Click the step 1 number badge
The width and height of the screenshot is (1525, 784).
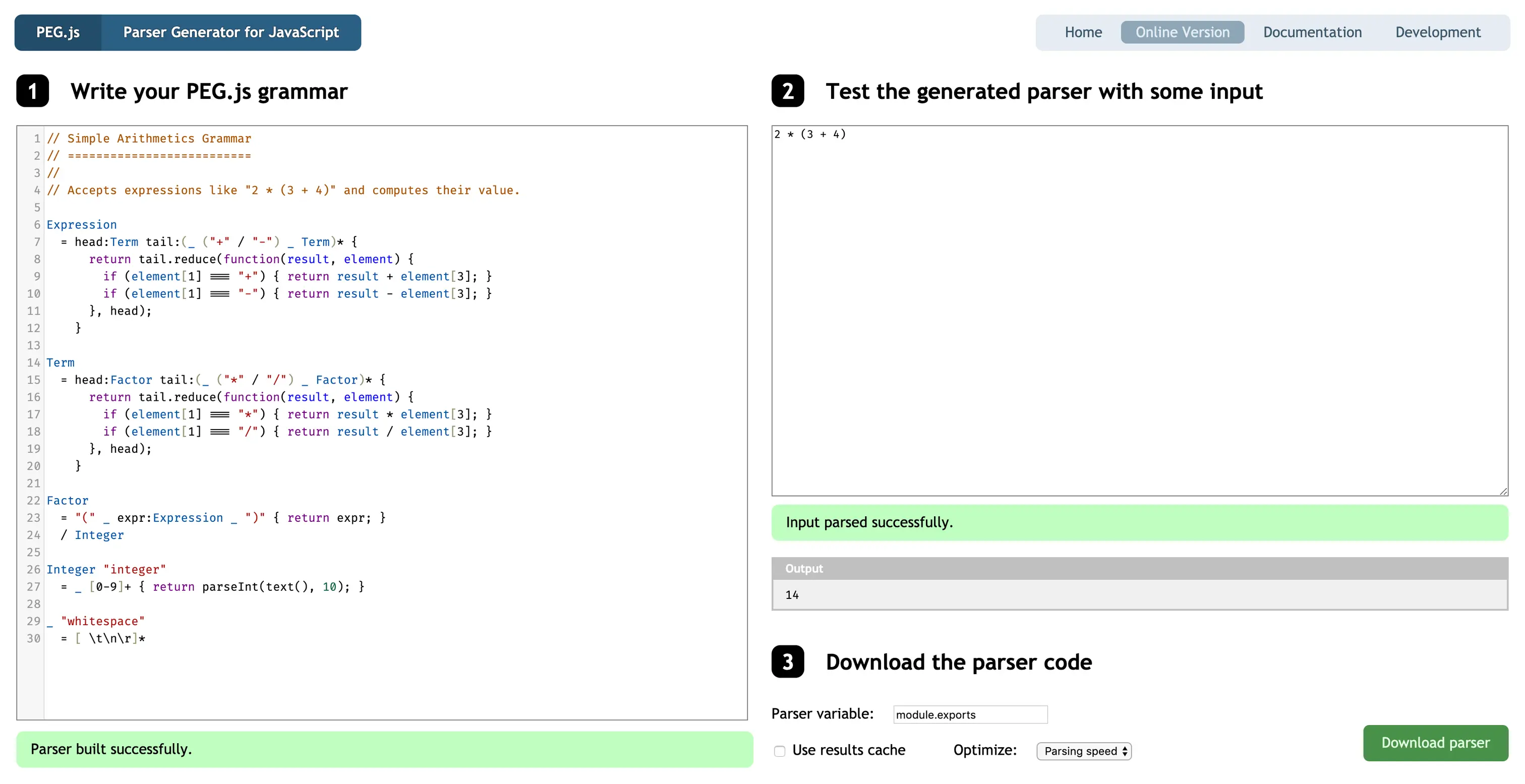pos(33,91)
